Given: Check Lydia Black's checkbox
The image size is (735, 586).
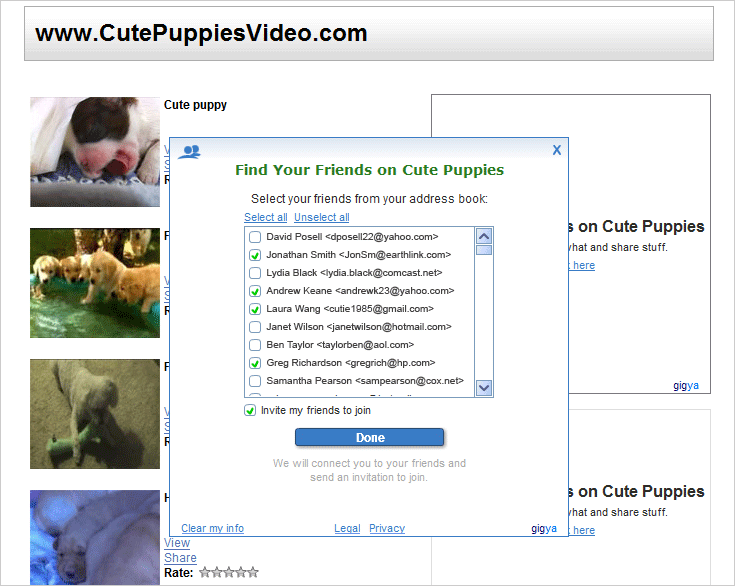Looking at the screenshot, I should click(255, 273).
